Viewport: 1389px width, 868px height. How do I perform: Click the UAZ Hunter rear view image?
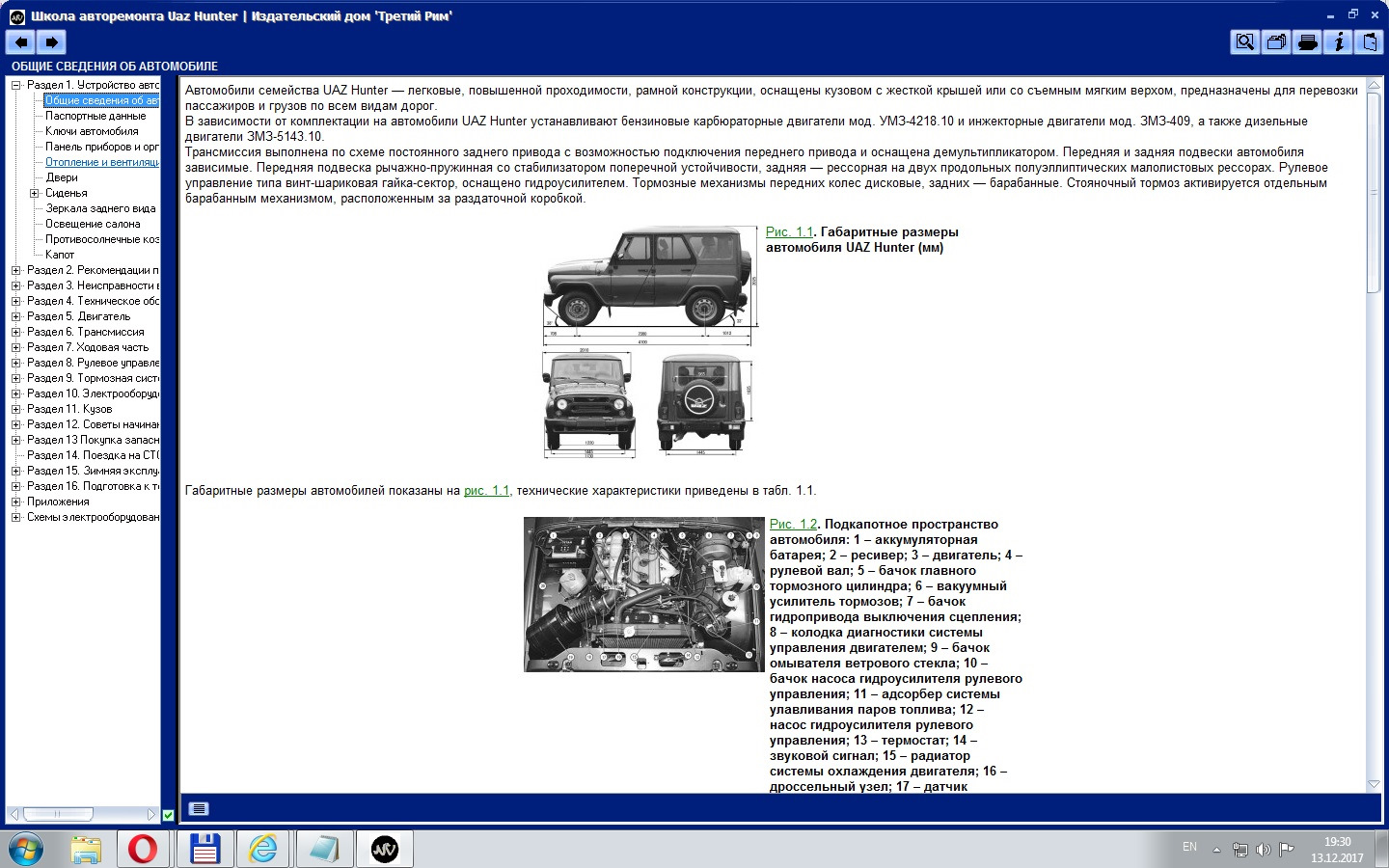point(704,403)
